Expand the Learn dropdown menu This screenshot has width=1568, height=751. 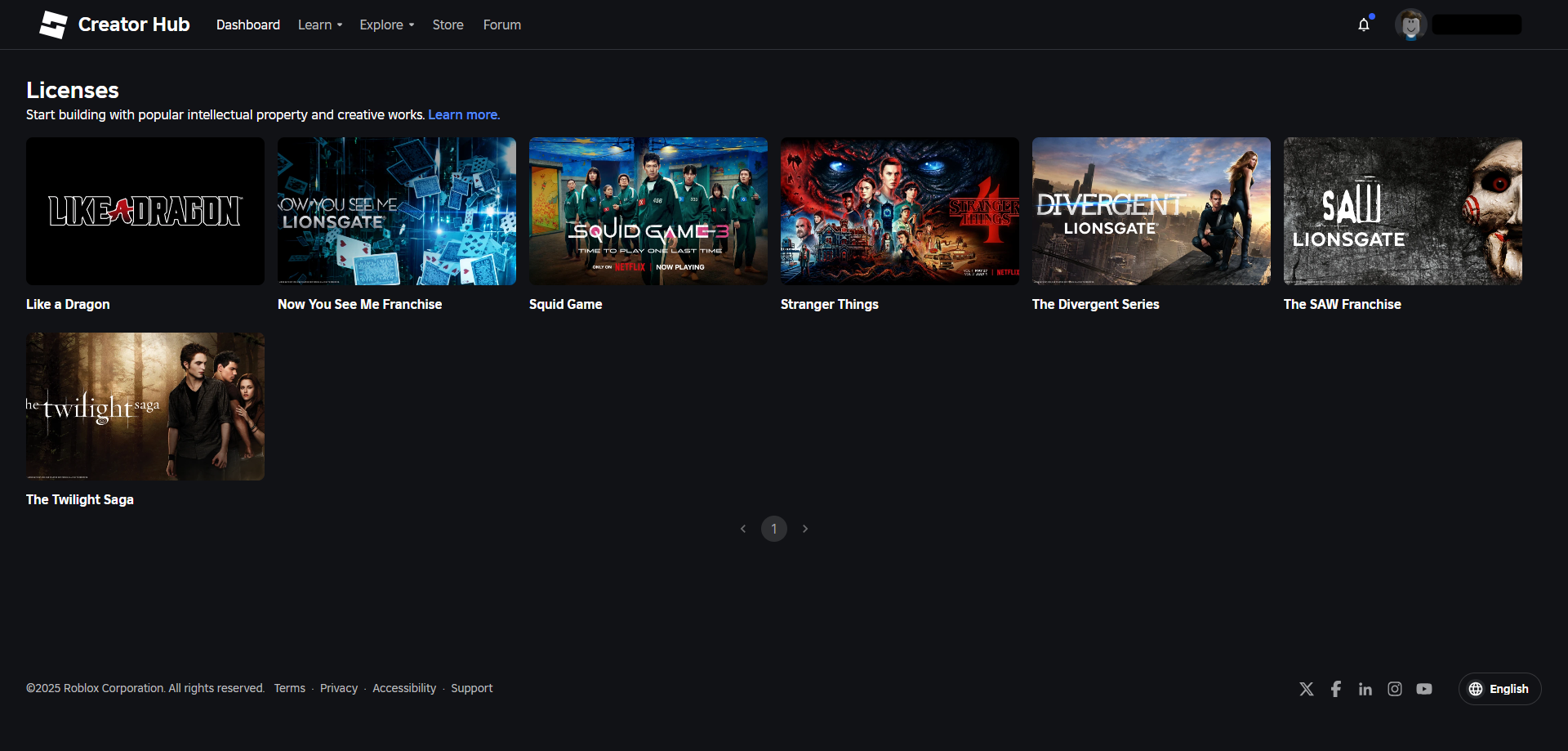point(320,25)
